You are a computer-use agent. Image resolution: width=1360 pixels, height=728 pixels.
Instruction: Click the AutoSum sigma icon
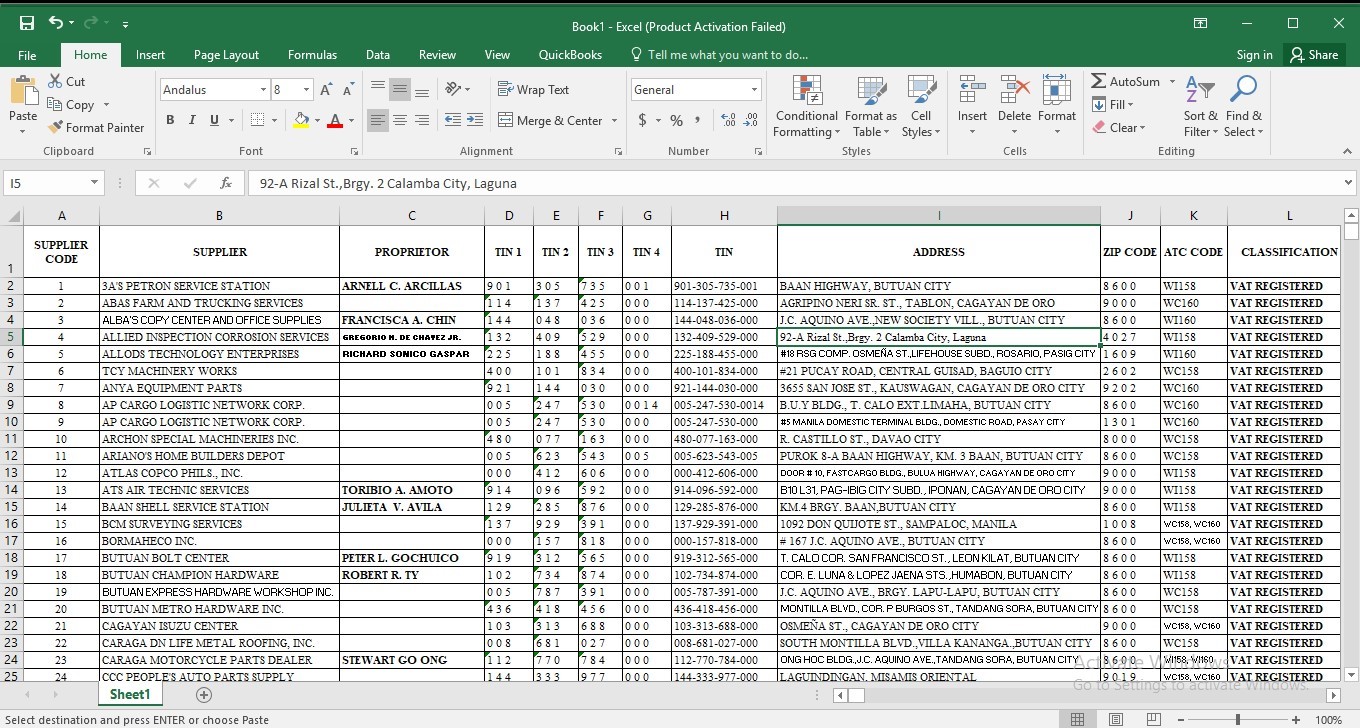point(1098,81)
